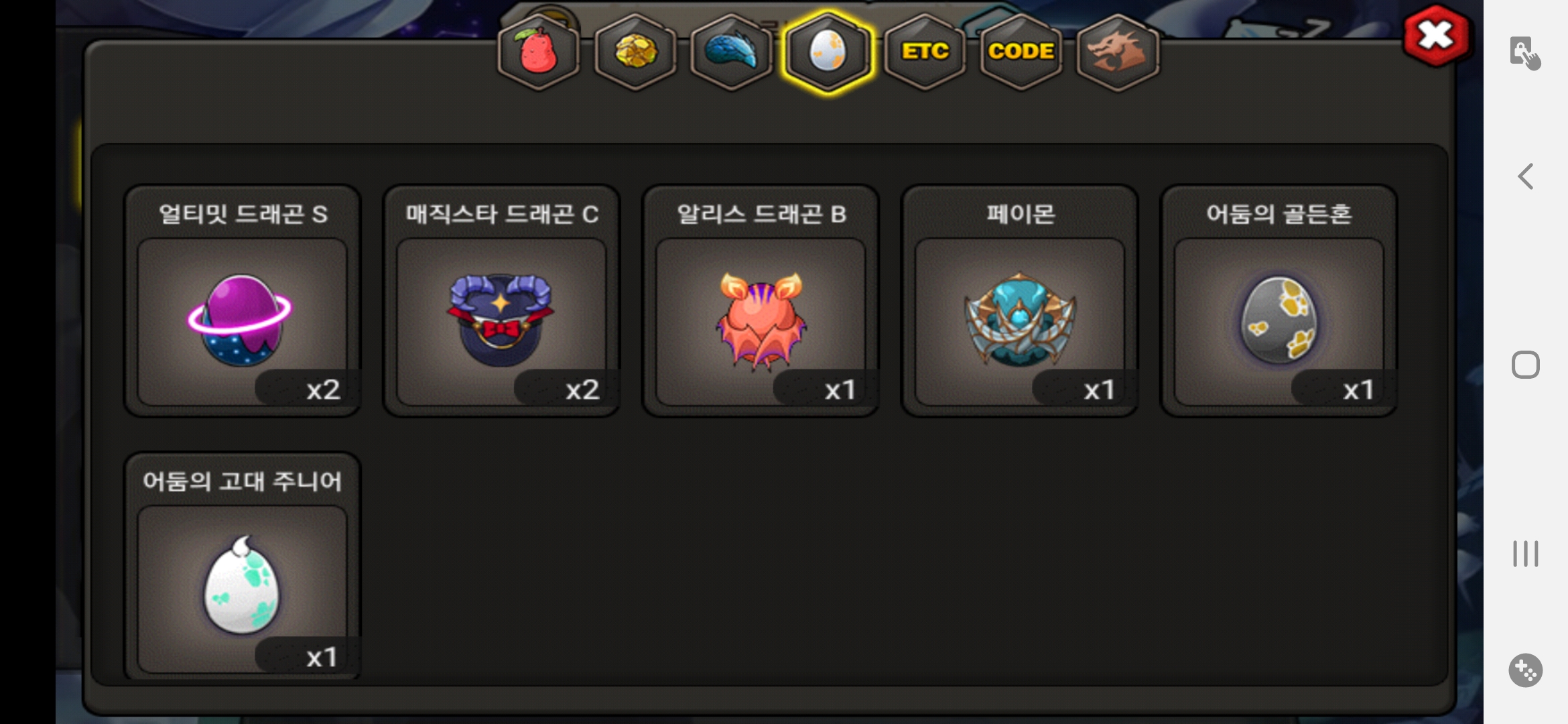
Task: Switch to the CODE tab
Action: (1021, 52)
